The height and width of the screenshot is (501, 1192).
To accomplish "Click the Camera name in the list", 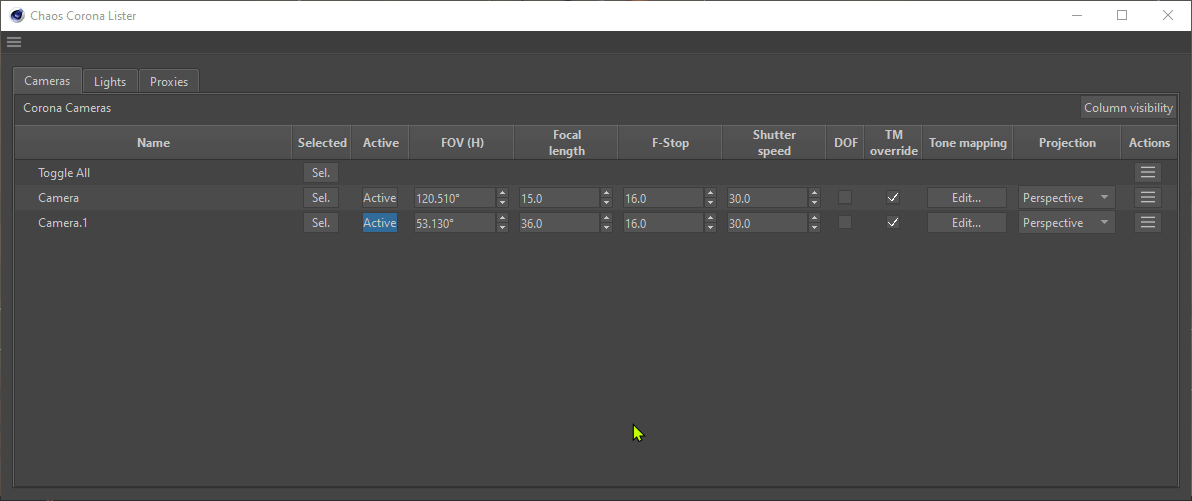I will coord(59,198).
